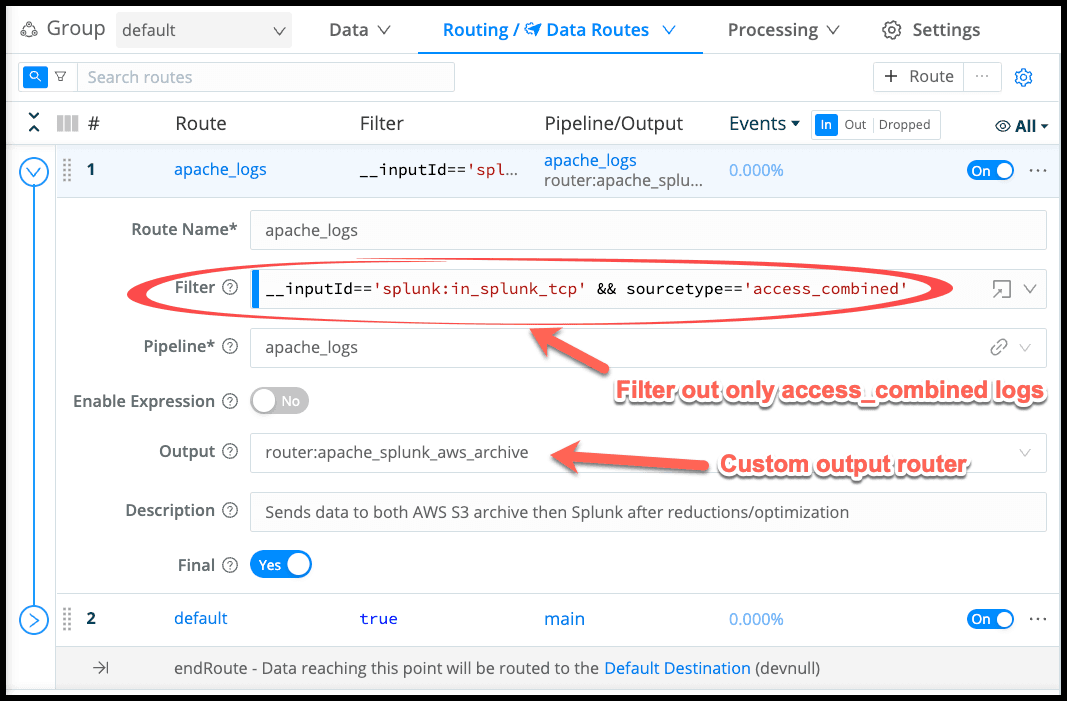Image resolution: width=1067 pixels, height=701 pixels.
Task: Click the Filter field help icon
Action: point(230,288)
